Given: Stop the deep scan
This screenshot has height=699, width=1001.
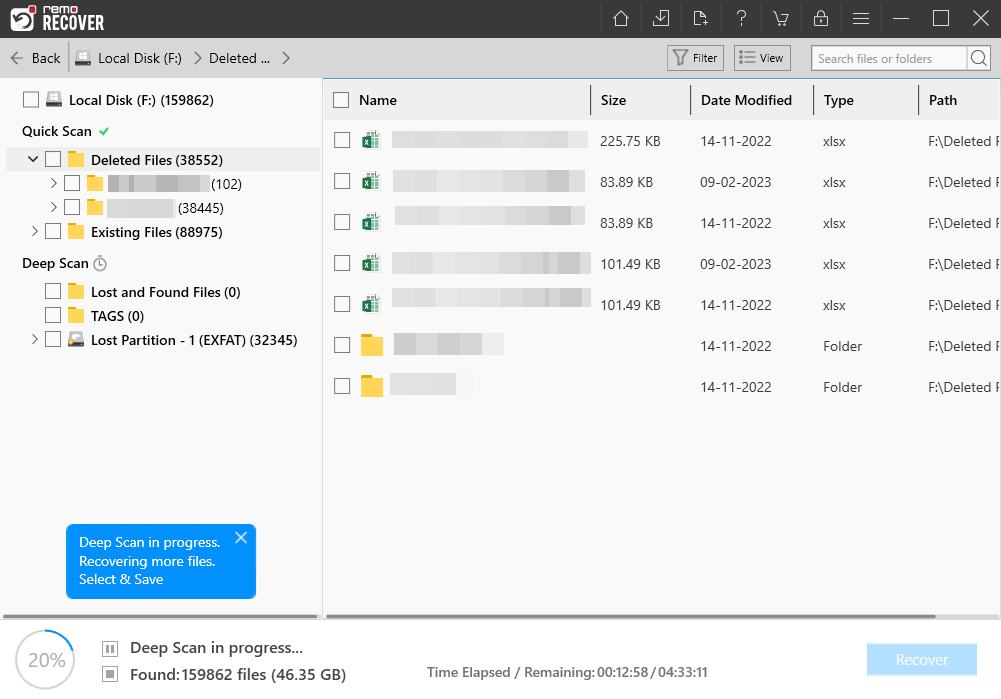Looking at the screenshot, I should (x=111, y=675).
